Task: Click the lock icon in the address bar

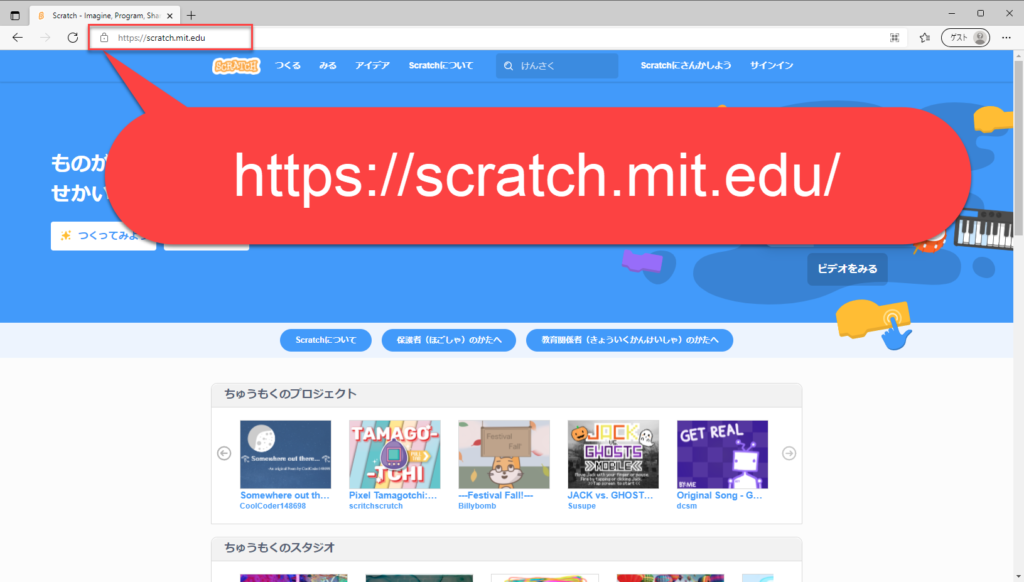Action: click(x=104, y=38)
